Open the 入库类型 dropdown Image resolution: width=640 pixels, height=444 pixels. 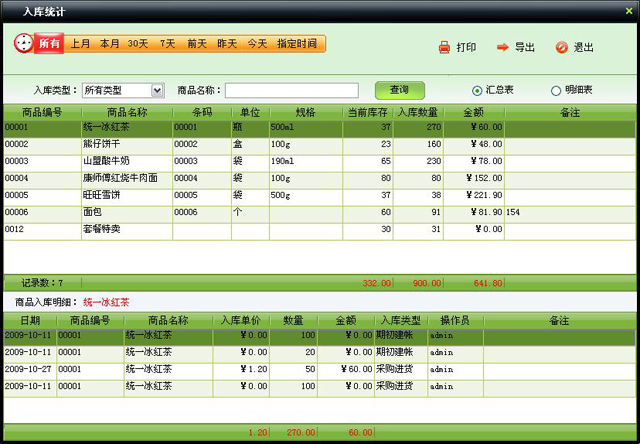(157, 90)
